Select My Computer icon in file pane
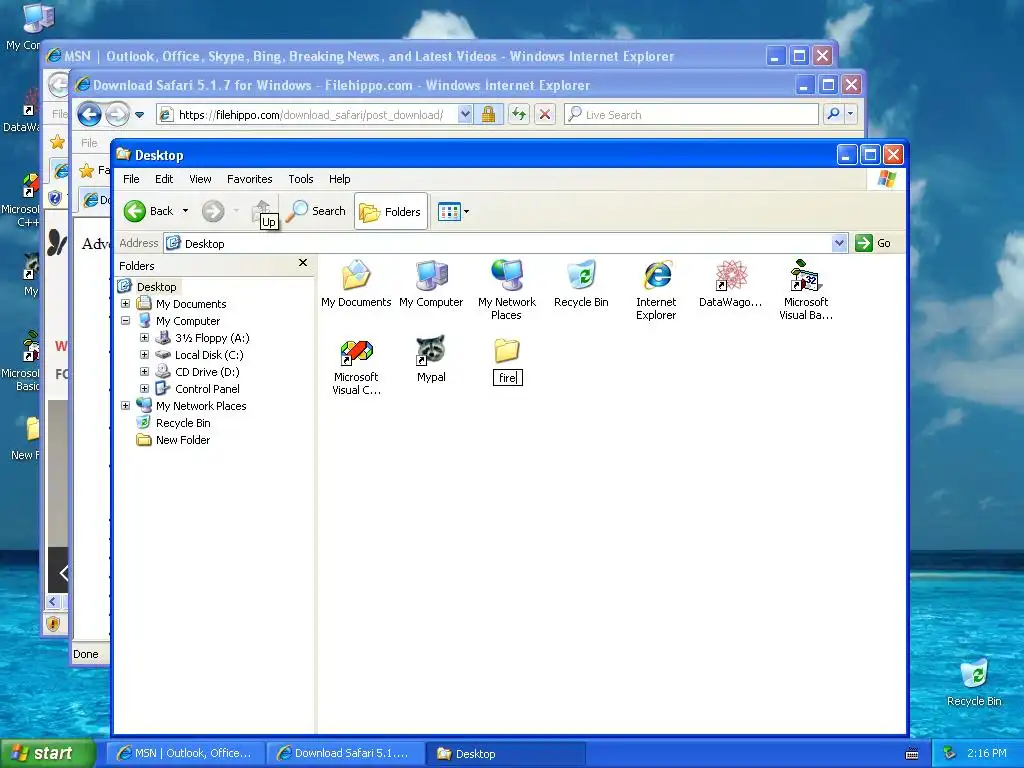 point(431,284)
